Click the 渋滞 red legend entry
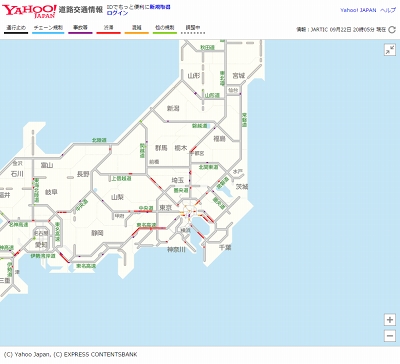The width and height of the screenshot is (400, 364). (x=108, y=29)
